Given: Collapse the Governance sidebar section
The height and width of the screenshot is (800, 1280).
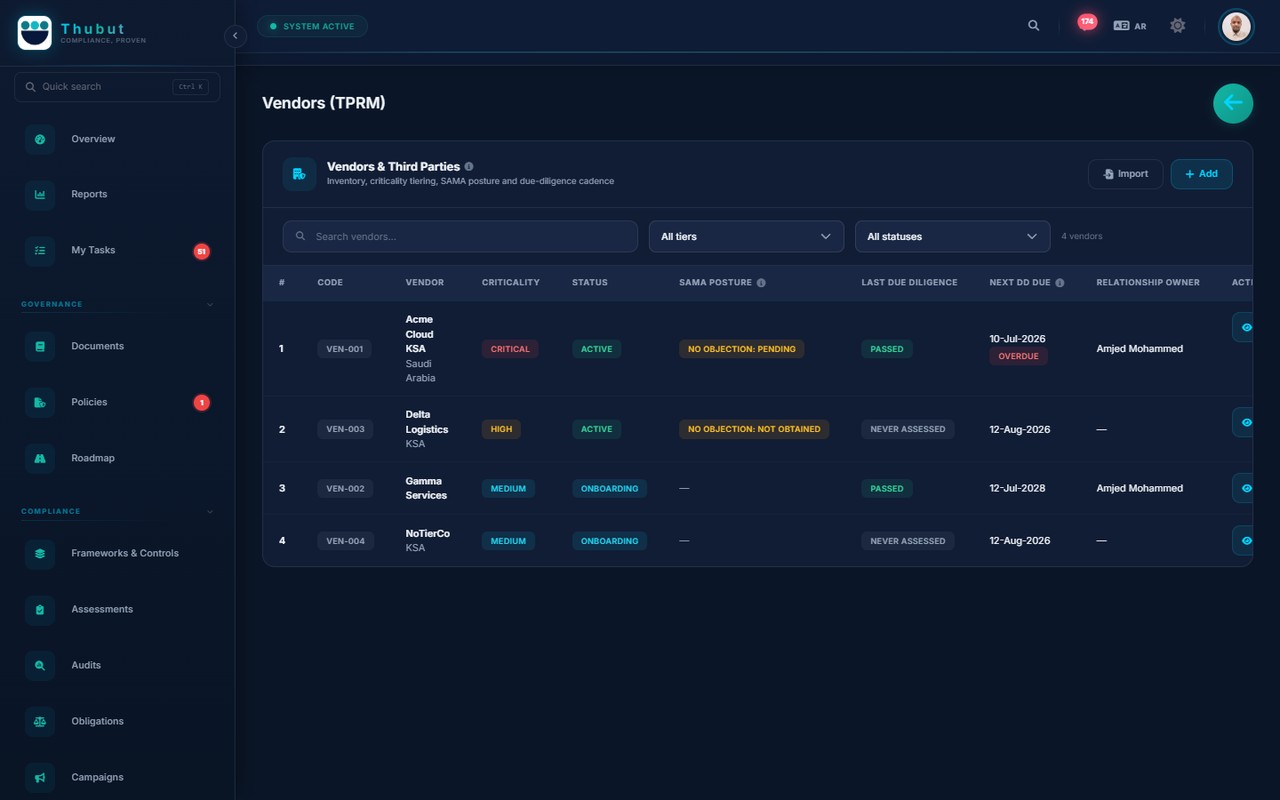Looking at the screenshot, I should tap(210, 304).
